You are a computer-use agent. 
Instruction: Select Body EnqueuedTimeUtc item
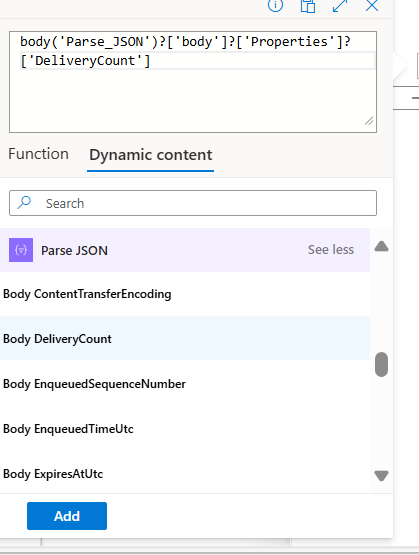[185, 429]
